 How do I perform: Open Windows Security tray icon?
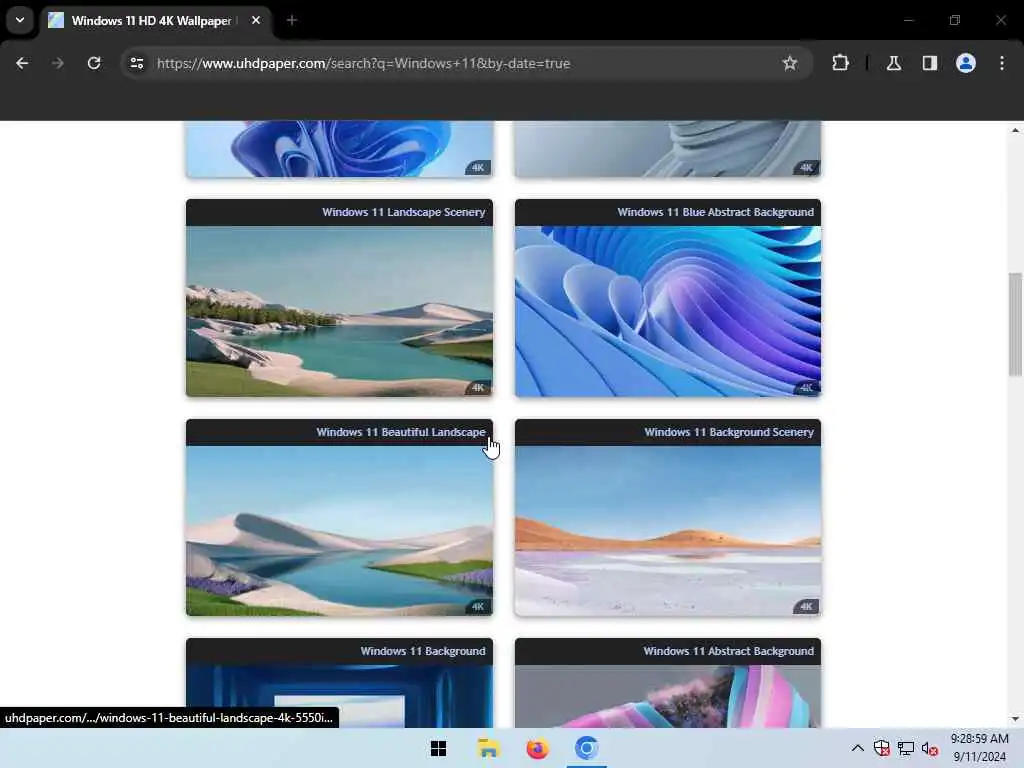point(882,748)
